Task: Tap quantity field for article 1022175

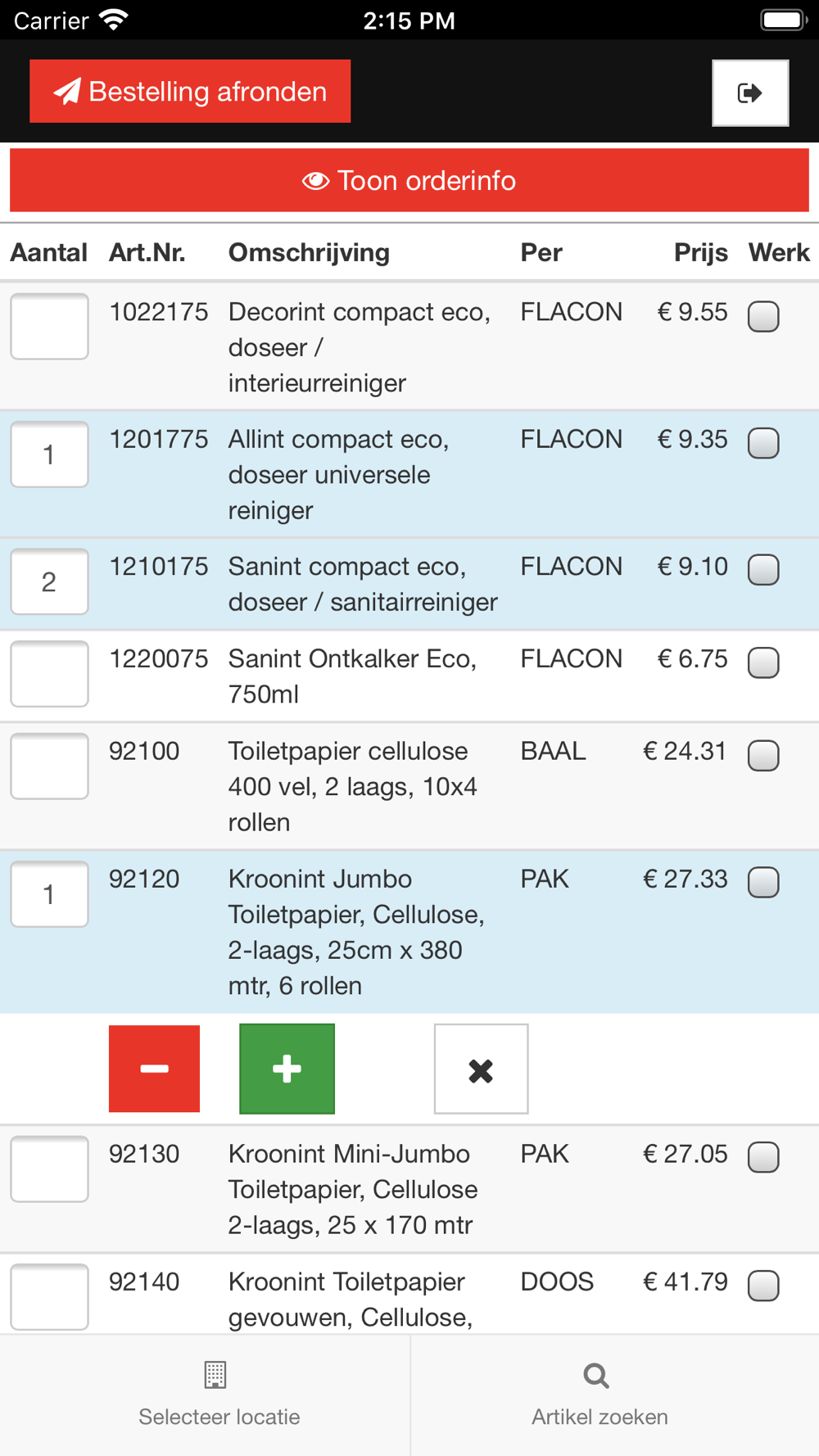Action: [49, 326]
